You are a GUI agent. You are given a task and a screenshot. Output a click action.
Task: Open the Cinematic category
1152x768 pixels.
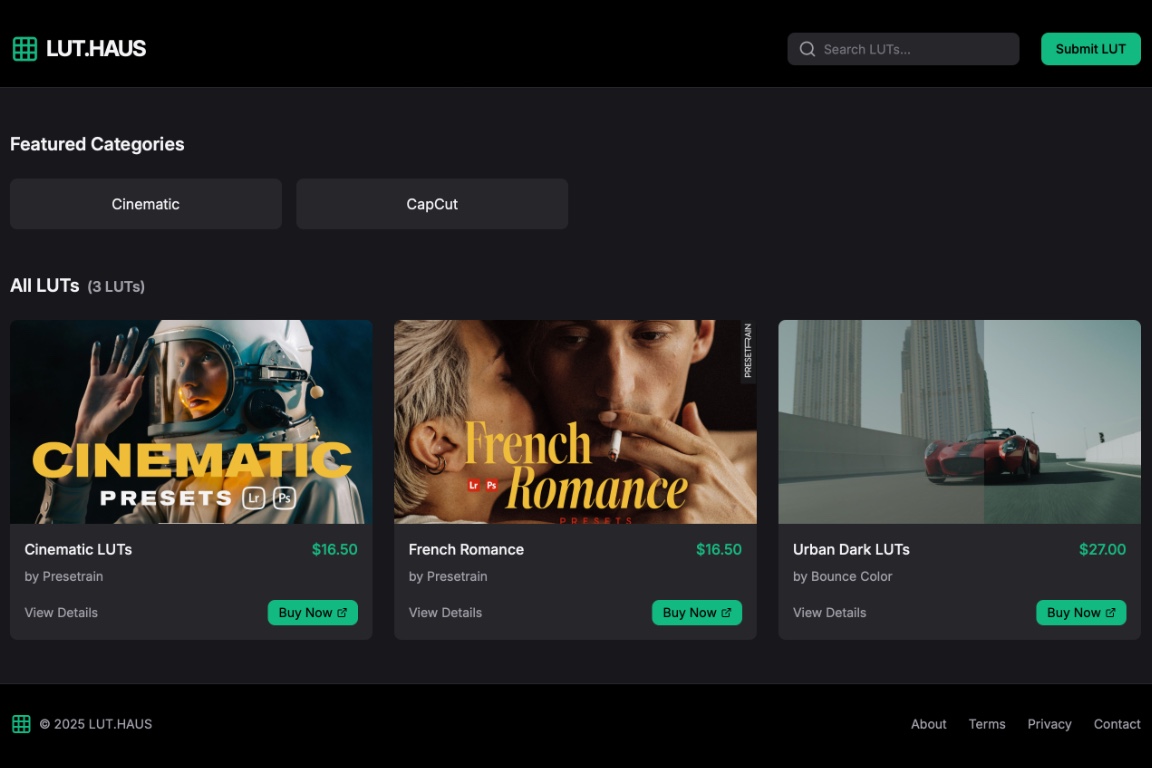point(146,204)
